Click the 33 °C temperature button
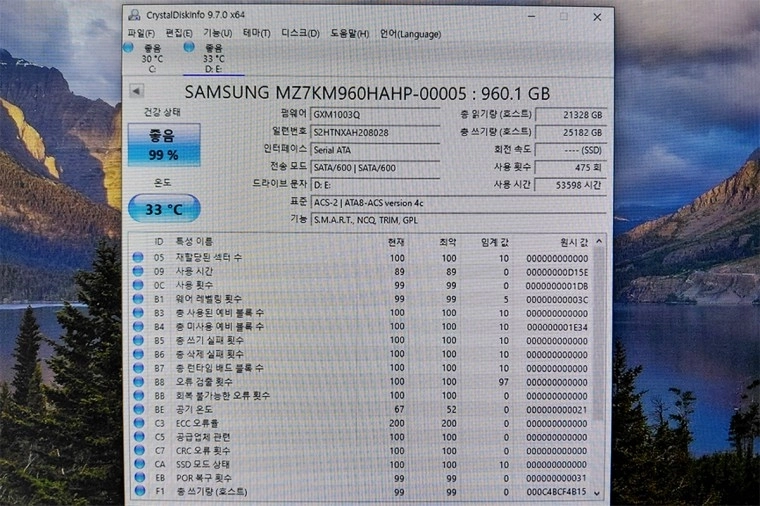The height and width of the screenshot is (506, 760). point(164,209)
